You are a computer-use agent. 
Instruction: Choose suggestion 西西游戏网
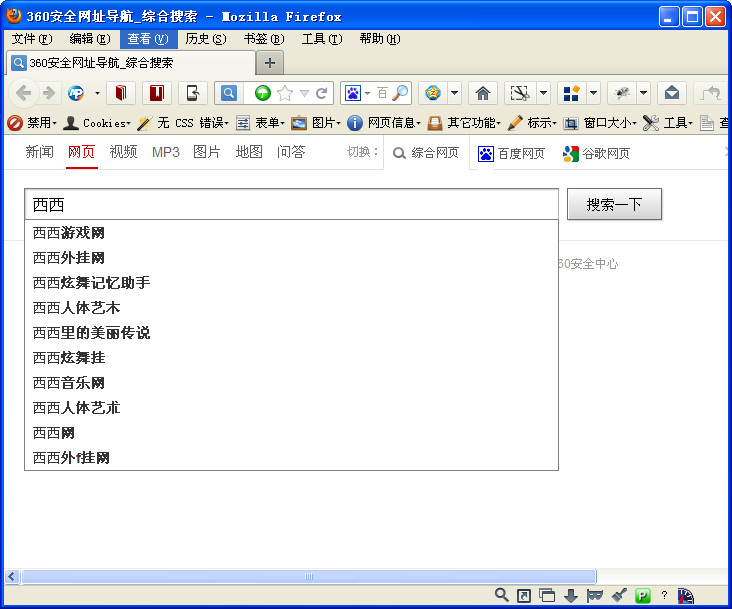click(291, 232)
